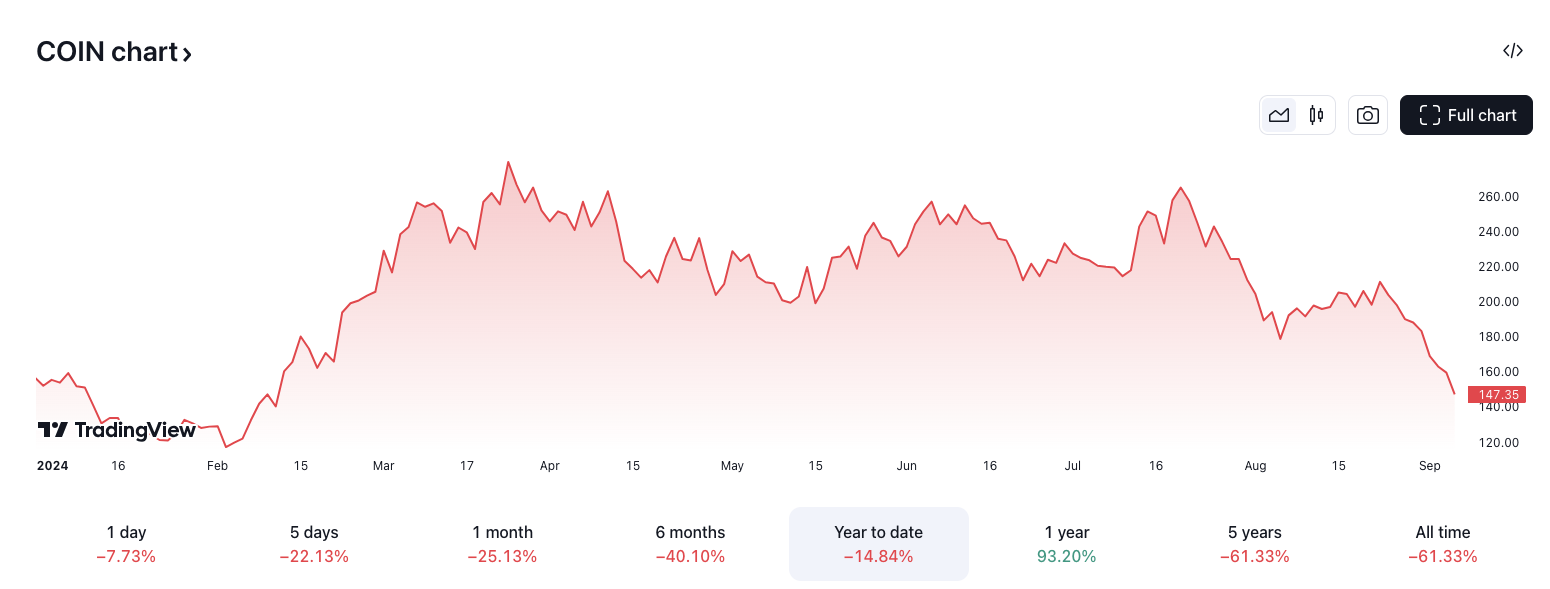Switch to area chart style
Screen dimensions: 1550x589
click(1279, 115)
